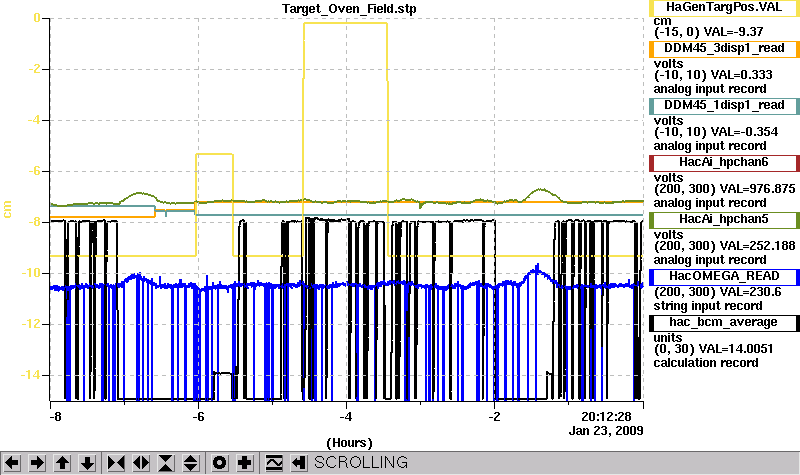Click the (-10, 10) VAL=0.333 readout
This screenshot has width=800, height=475.
pyautogui.click(x=713, y=75)
